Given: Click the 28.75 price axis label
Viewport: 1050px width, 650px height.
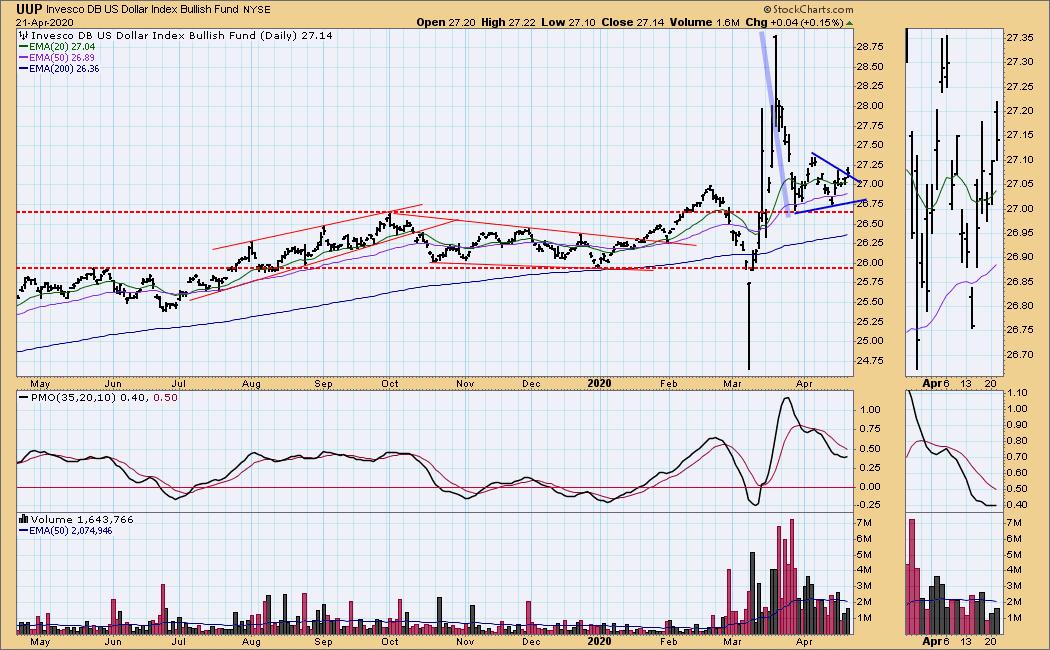Looking at the screenshot, I should point(869,47).
